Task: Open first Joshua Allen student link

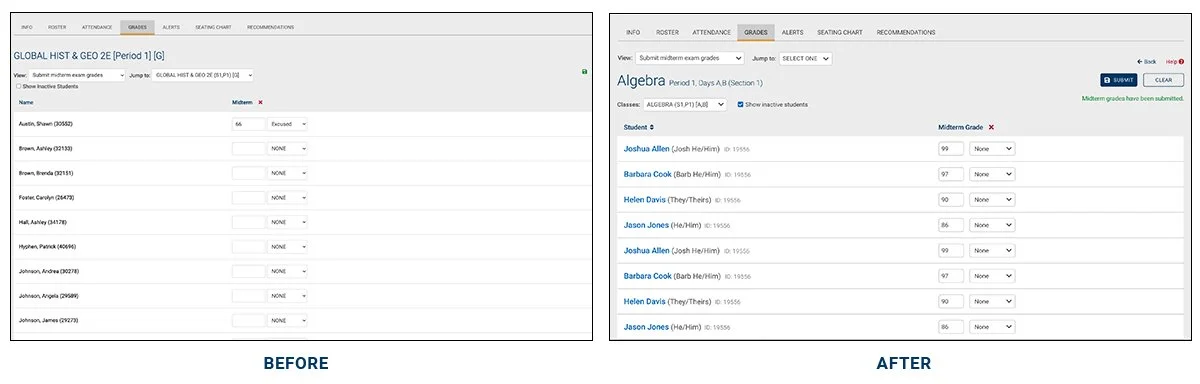Action: [x=647, y=148]
